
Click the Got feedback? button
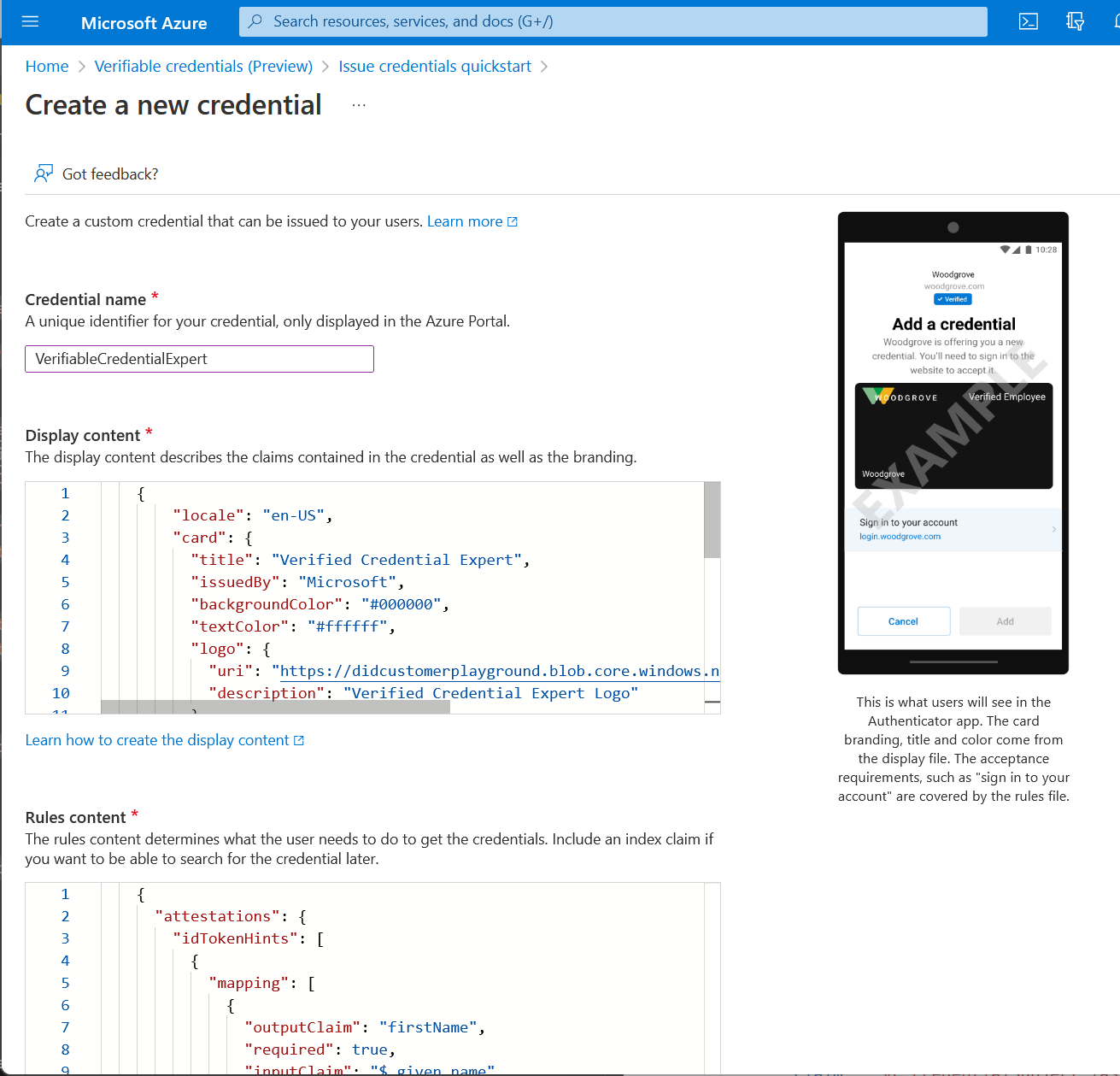tap(96, 173)
